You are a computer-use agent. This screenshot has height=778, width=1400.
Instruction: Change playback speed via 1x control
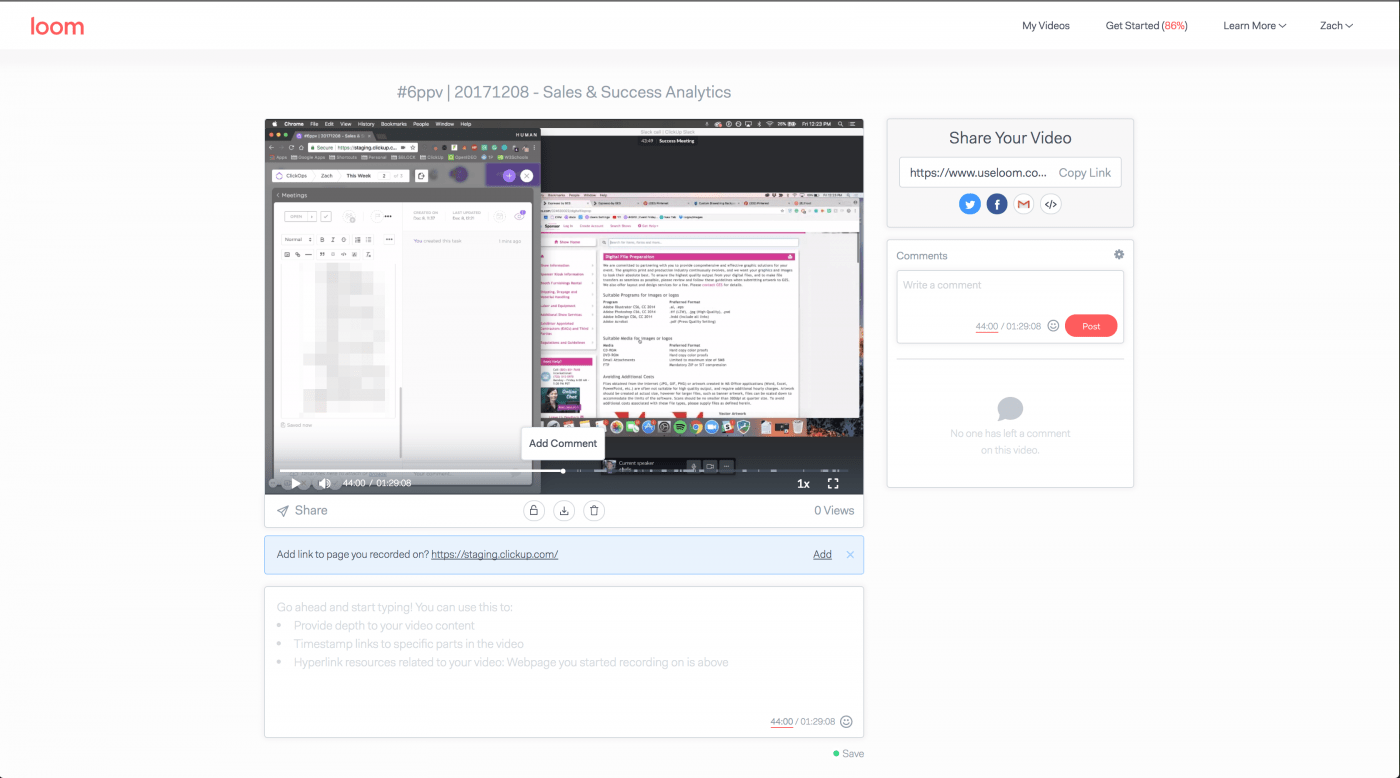pyautogui.click(x=803, y=484)
